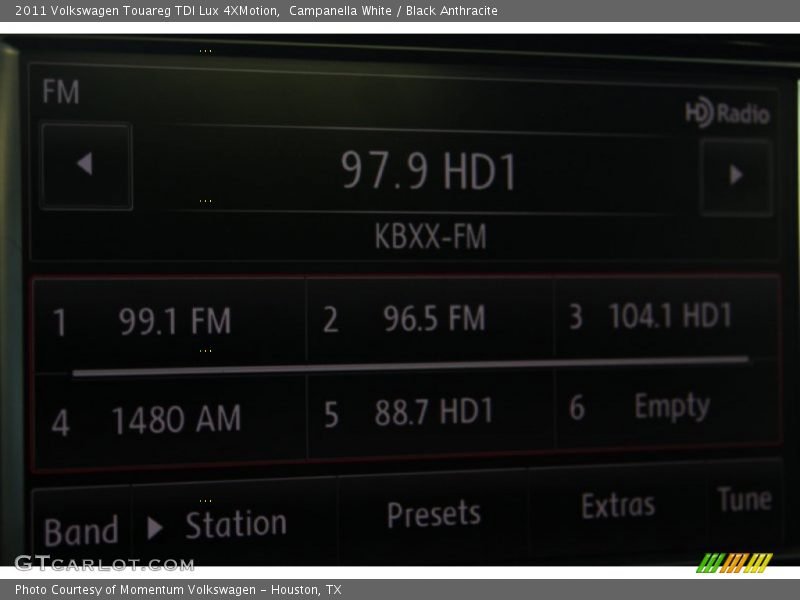The image size is (800, 600).
Task: Tap the 97.9 HD1 frequency display
Action: point(429,170)
